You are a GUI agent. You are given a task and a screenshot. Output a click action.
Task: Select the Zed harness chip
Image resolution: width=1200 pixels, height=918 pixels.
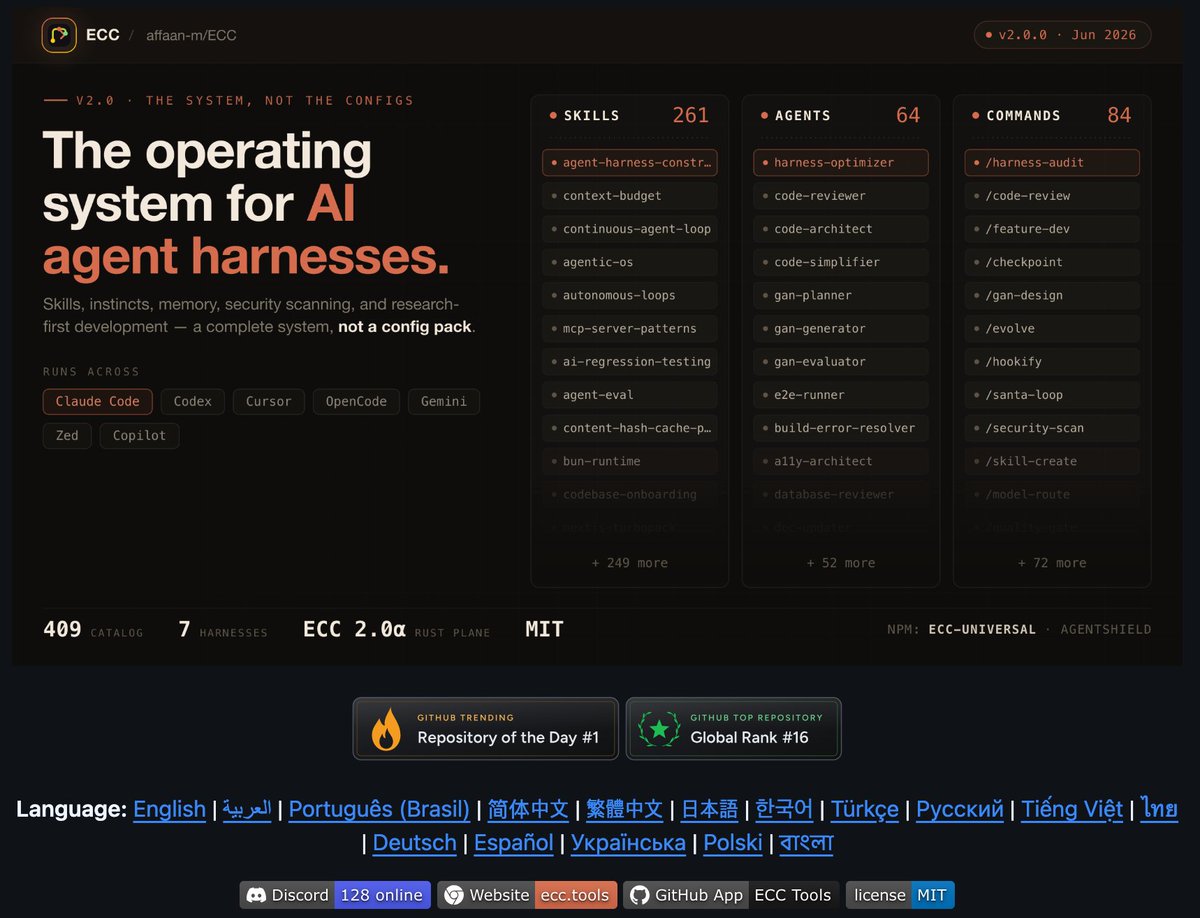point(67,436)
